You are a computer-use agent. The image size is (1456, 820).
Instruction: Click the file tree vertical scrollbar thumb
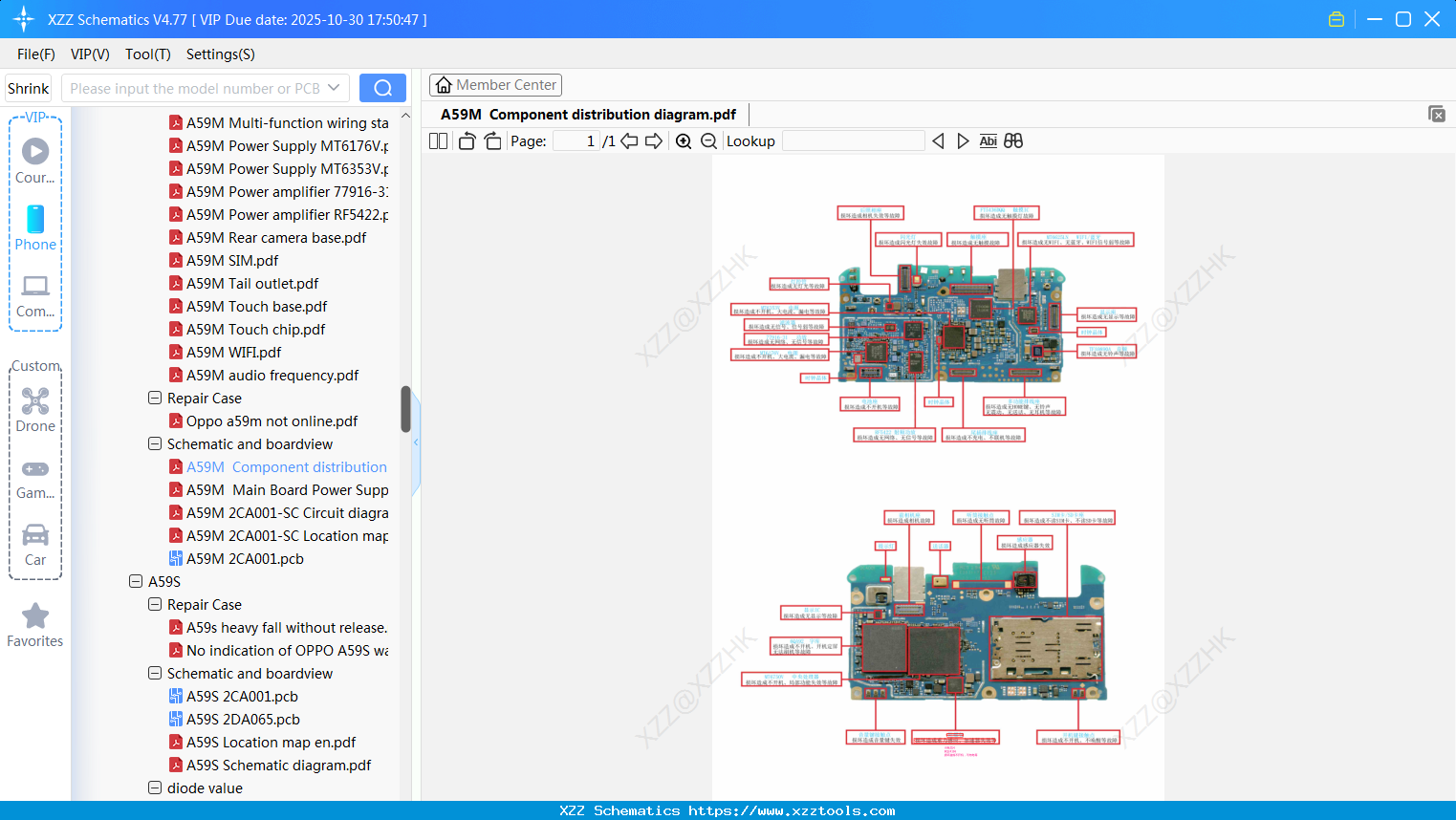click(405, 409)
